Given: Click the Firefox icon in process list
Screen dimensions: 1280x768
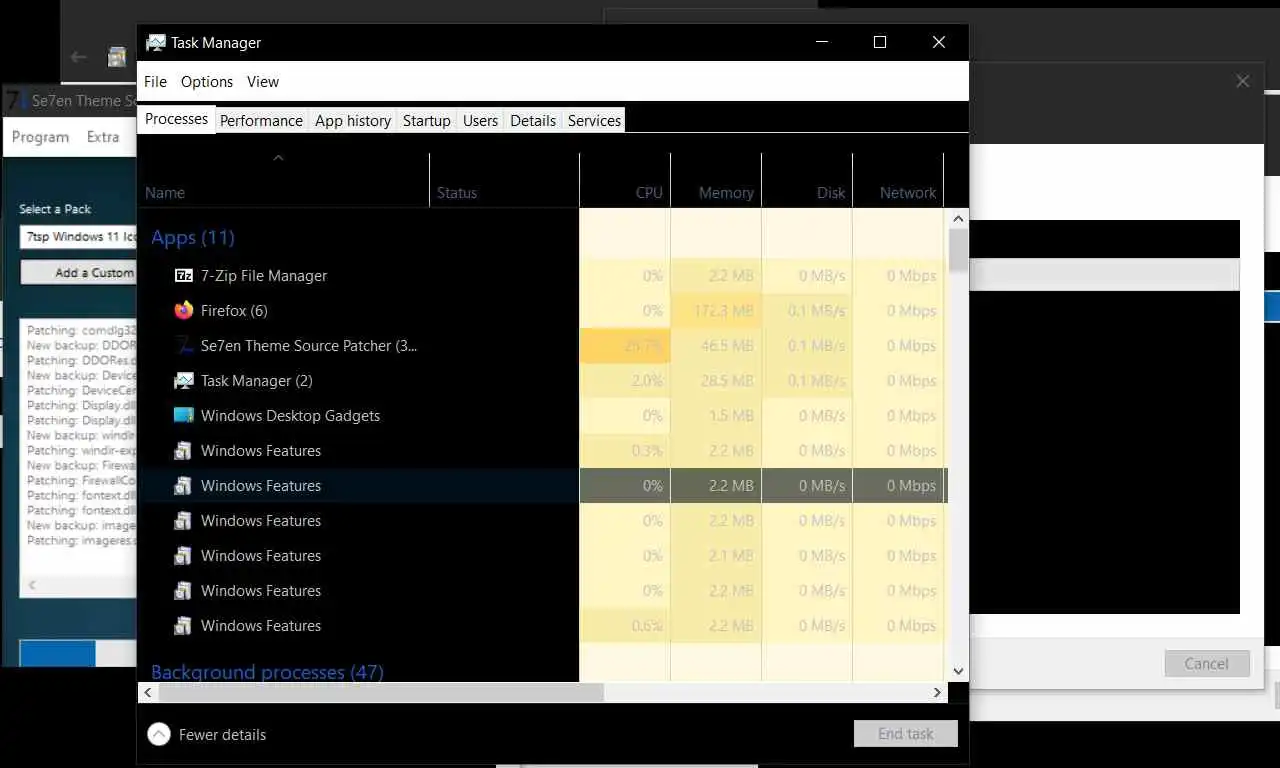Looking at the screenshot, I should pos(183,311).
